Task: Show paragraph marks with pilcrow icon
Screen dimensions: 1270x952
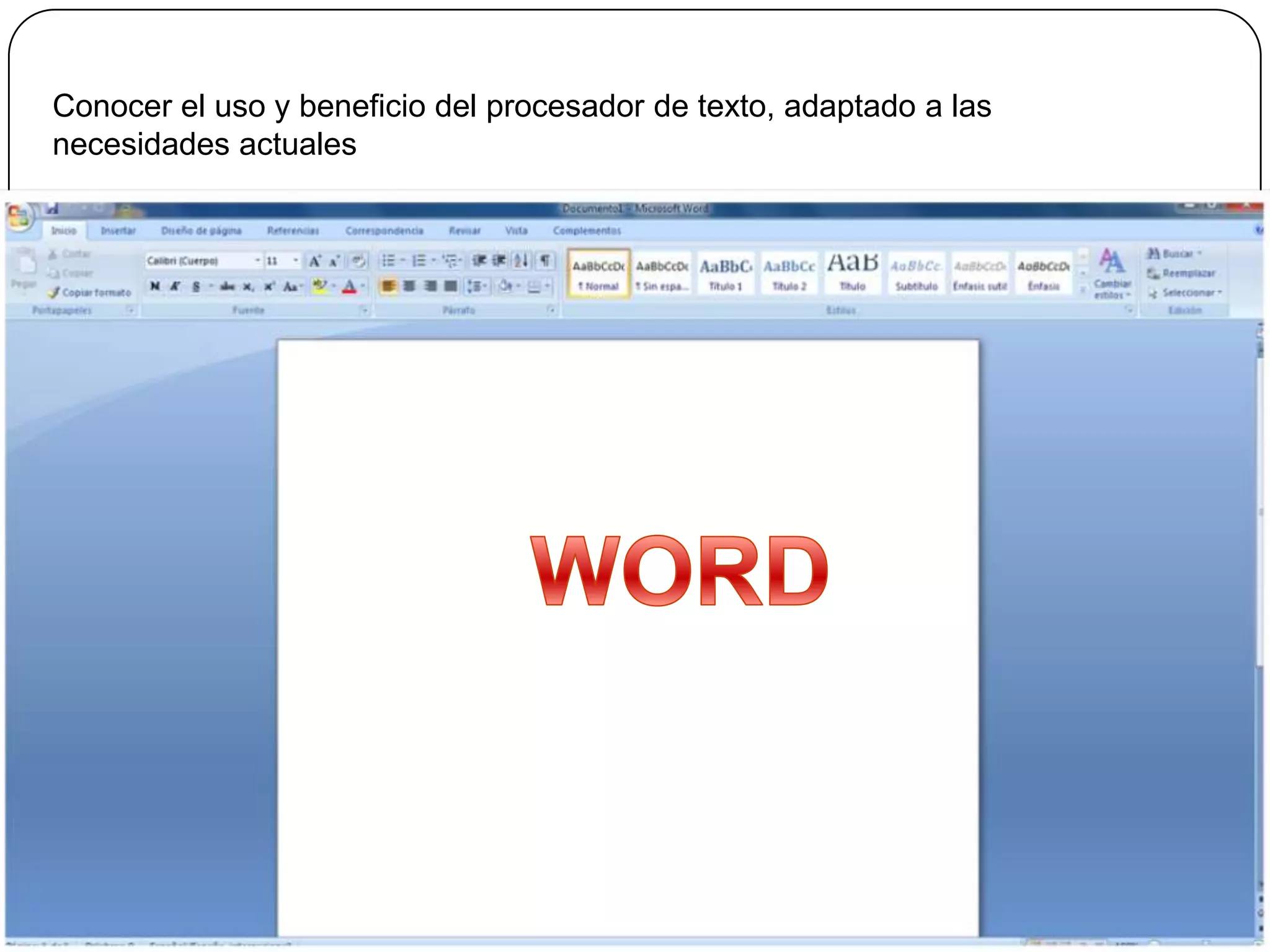Action: point(544,261)
